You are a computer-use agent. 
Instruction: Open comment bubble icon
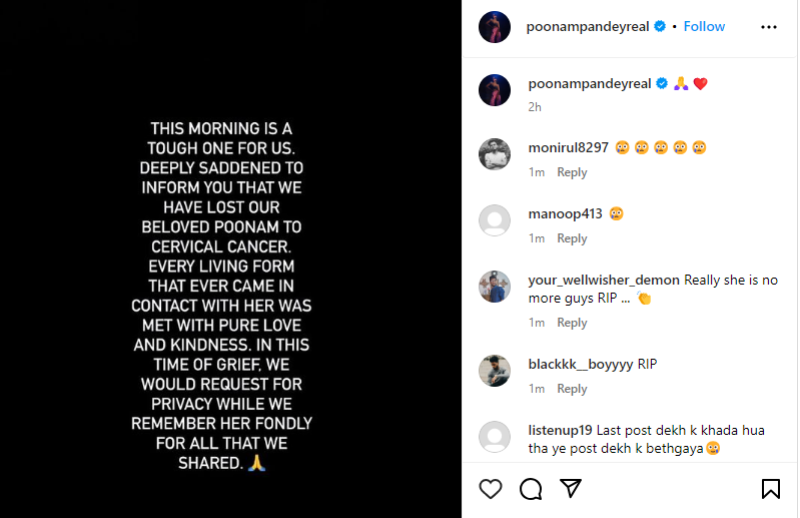(530, 488)
